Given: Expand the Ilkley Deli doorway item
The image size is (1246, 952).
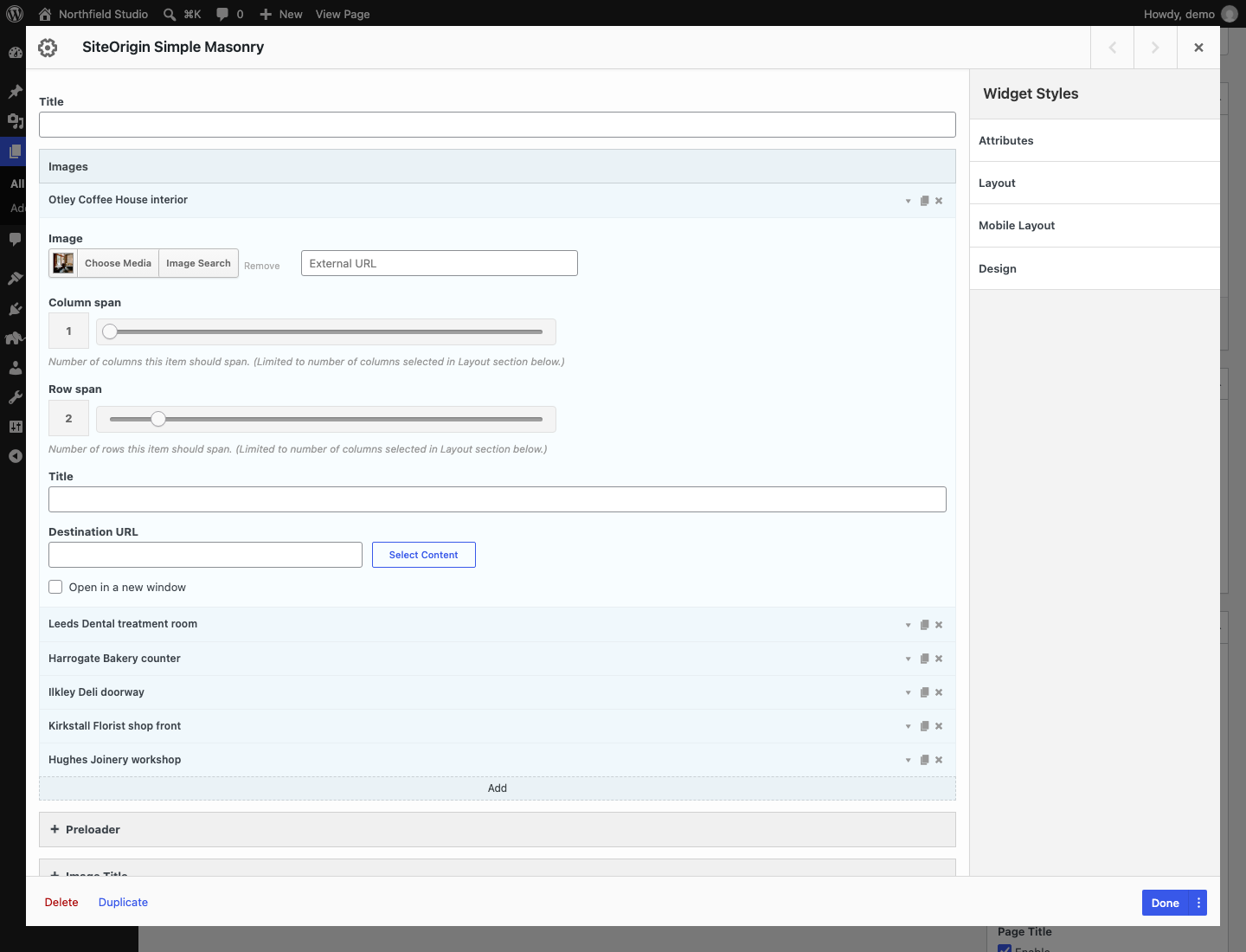Looking at the screenshot, I should (x=908, y=692).
